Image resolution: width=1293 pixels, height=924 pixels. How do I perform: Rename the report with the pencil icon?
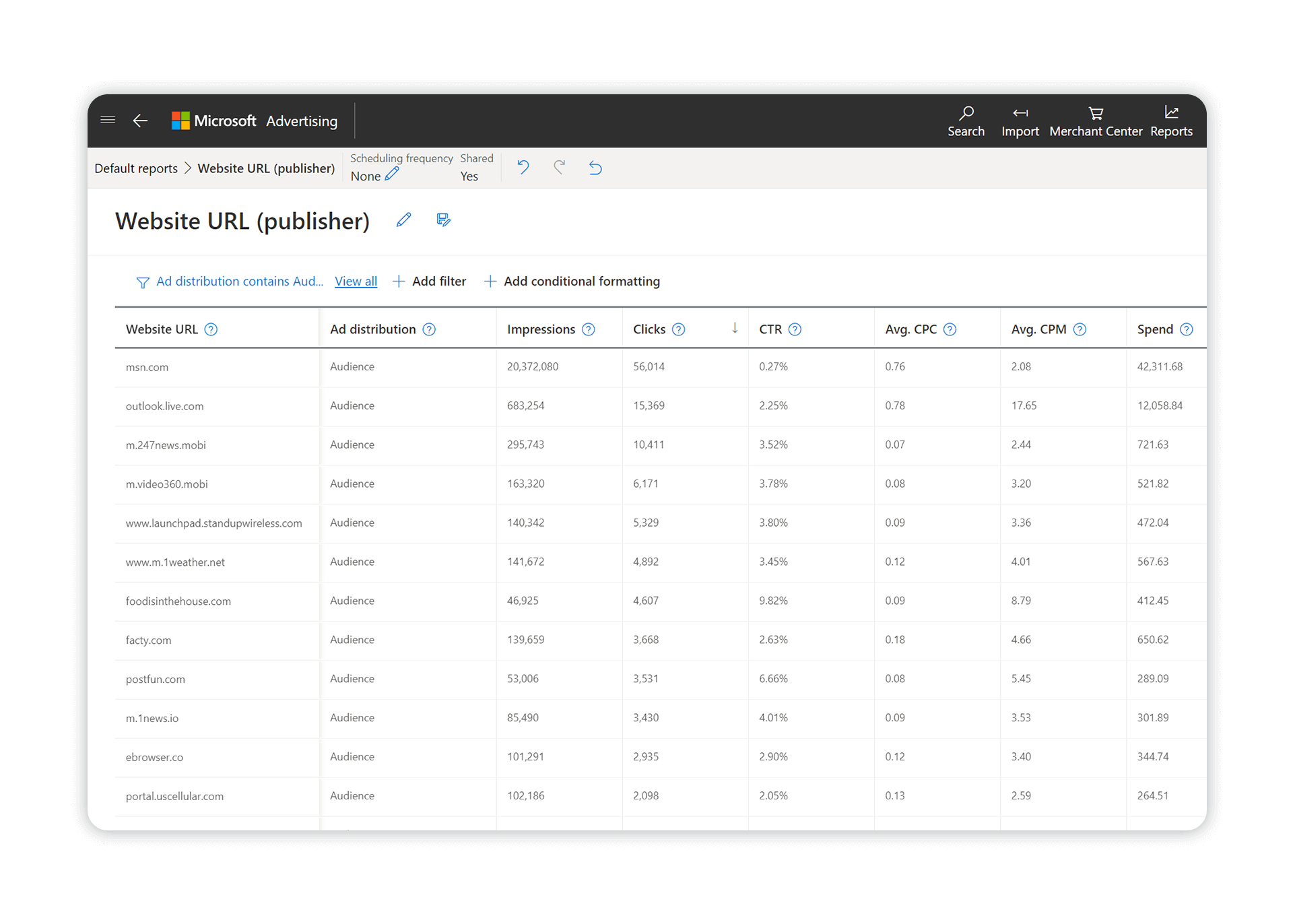[x=403, y=220]
